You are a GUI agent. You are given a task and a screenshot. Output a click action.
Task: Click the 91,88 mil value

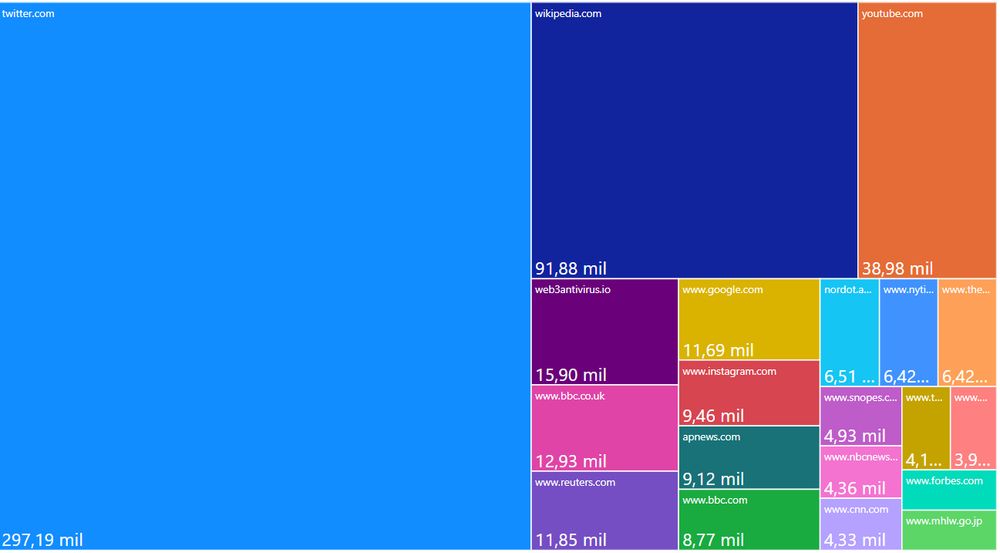571,269
